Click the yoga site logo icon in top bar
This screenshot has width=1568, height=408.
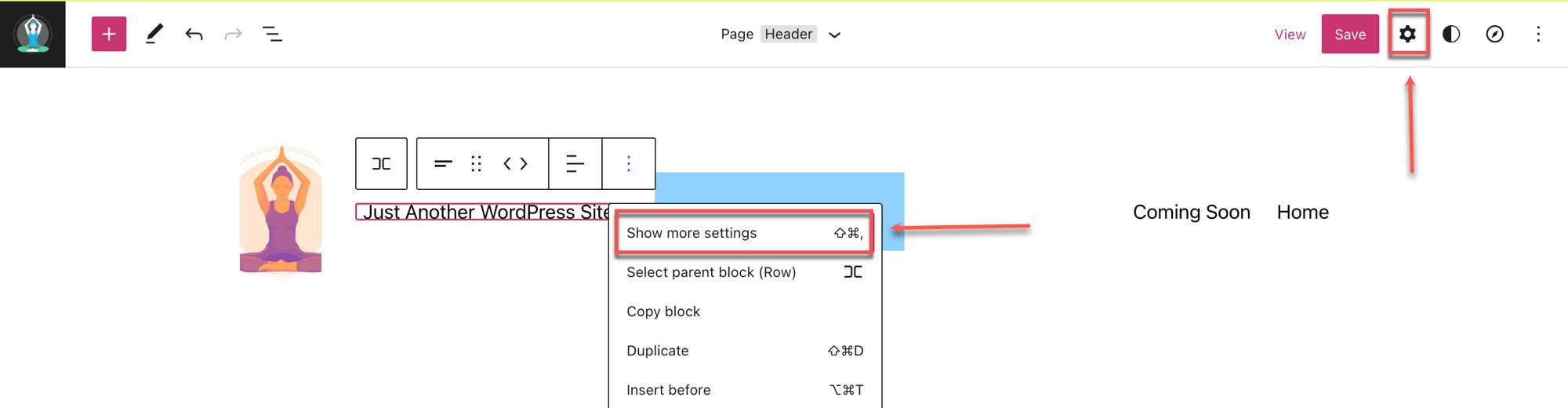point(33,34)
